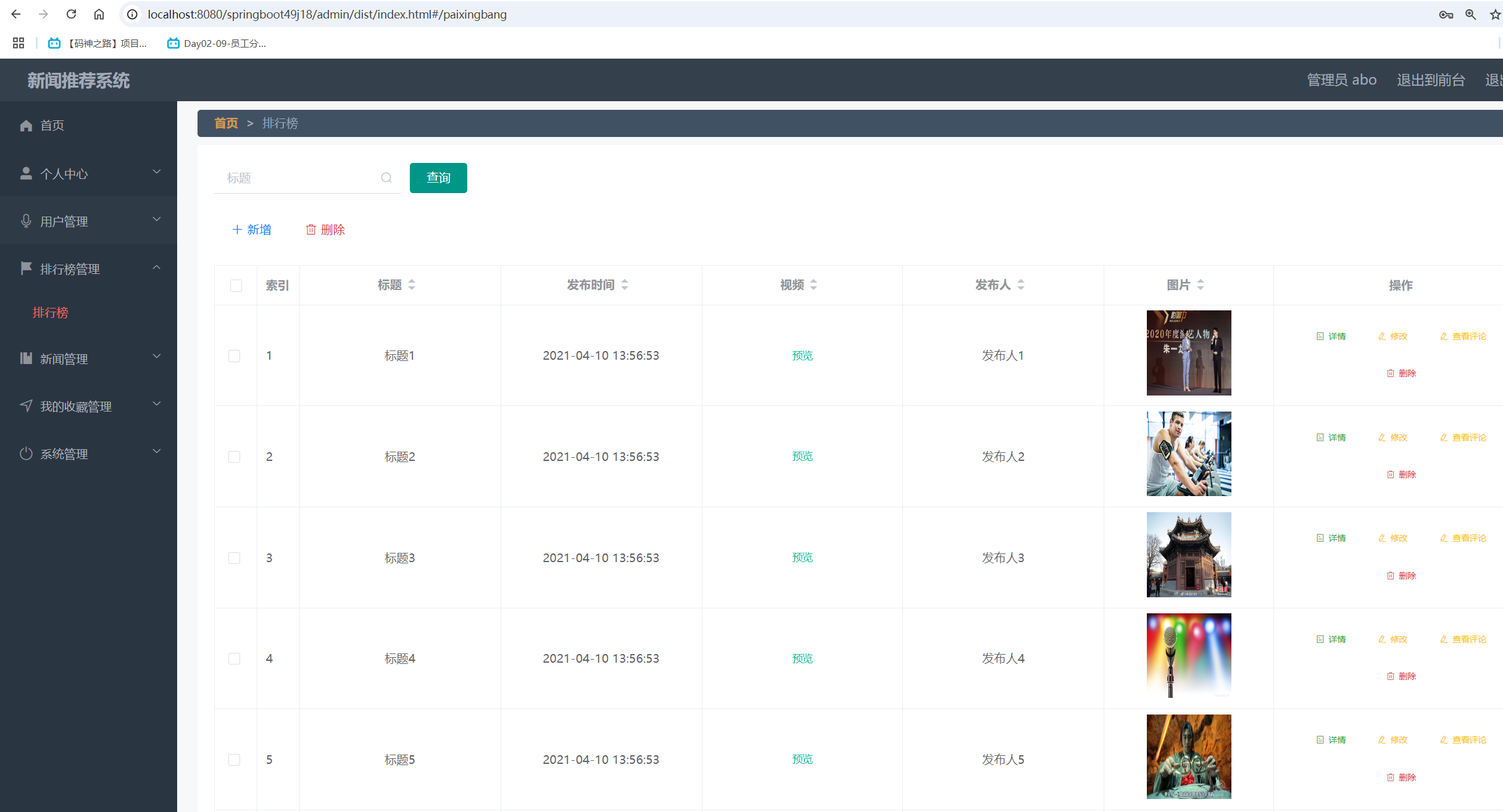Image resolution: width=1503 pixels, height=812 pixels.
Task: Click 删除 in row 标题5
Action: (x=1401, y=777)
